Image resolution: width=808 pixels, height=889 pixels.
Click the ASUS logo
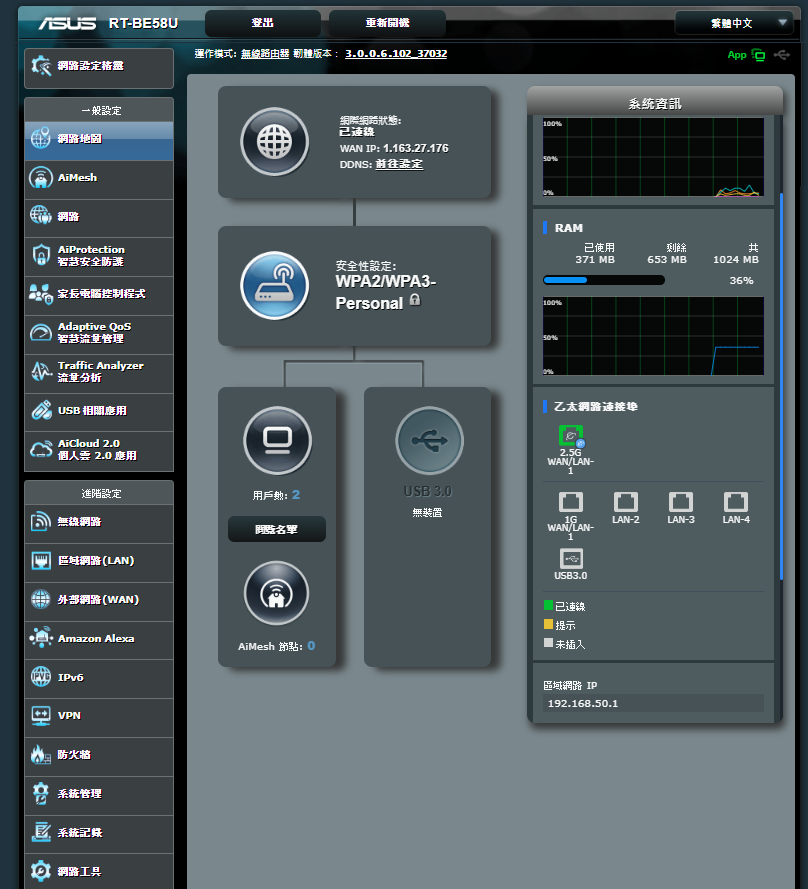pos(67,23)
